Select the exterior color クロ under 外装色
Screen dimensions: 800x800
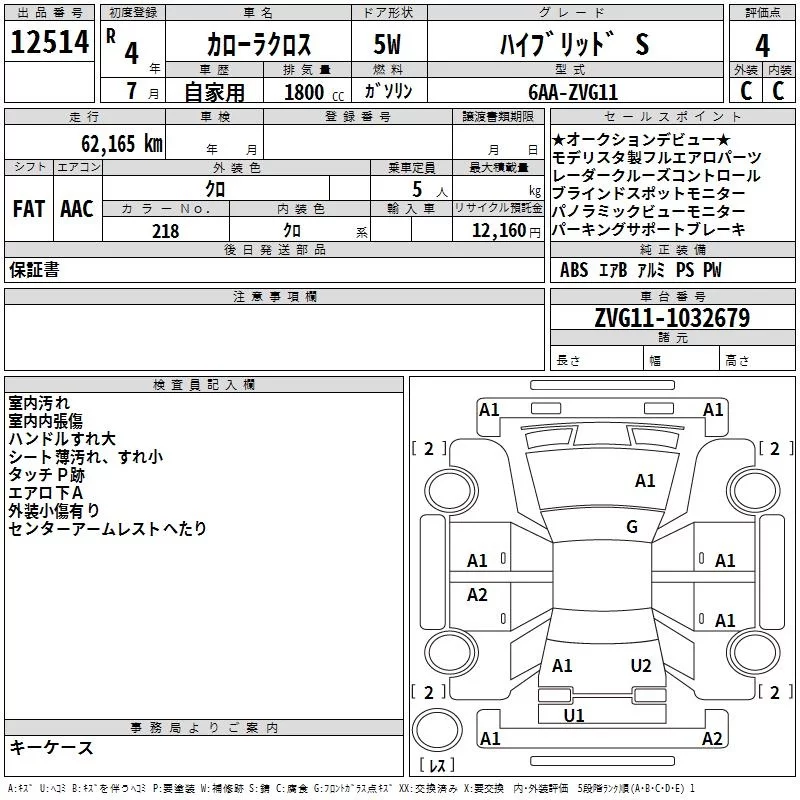(x=215, y=189)
